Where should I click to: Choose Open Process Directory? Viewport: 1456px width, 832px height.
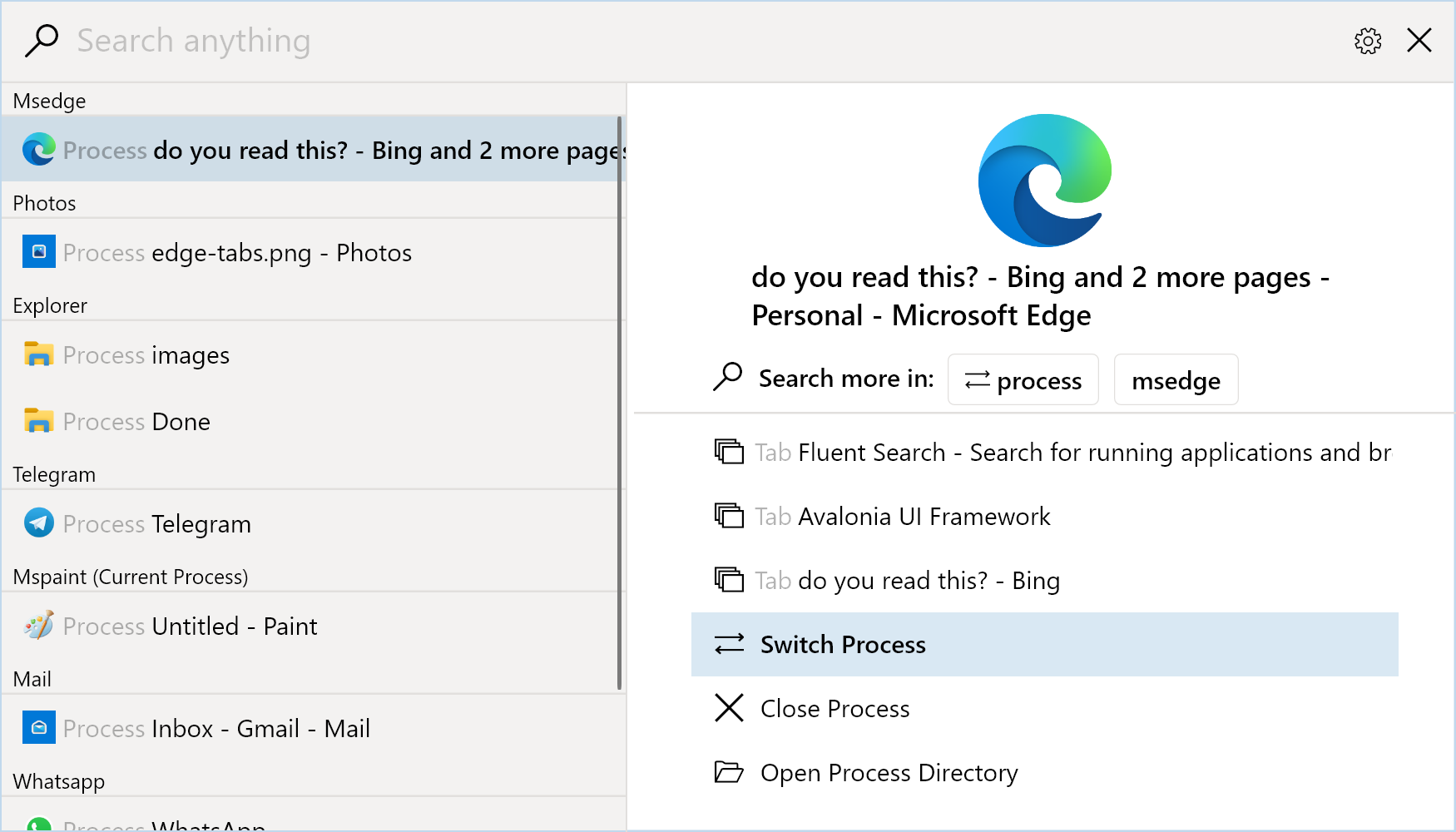[889, 773]
